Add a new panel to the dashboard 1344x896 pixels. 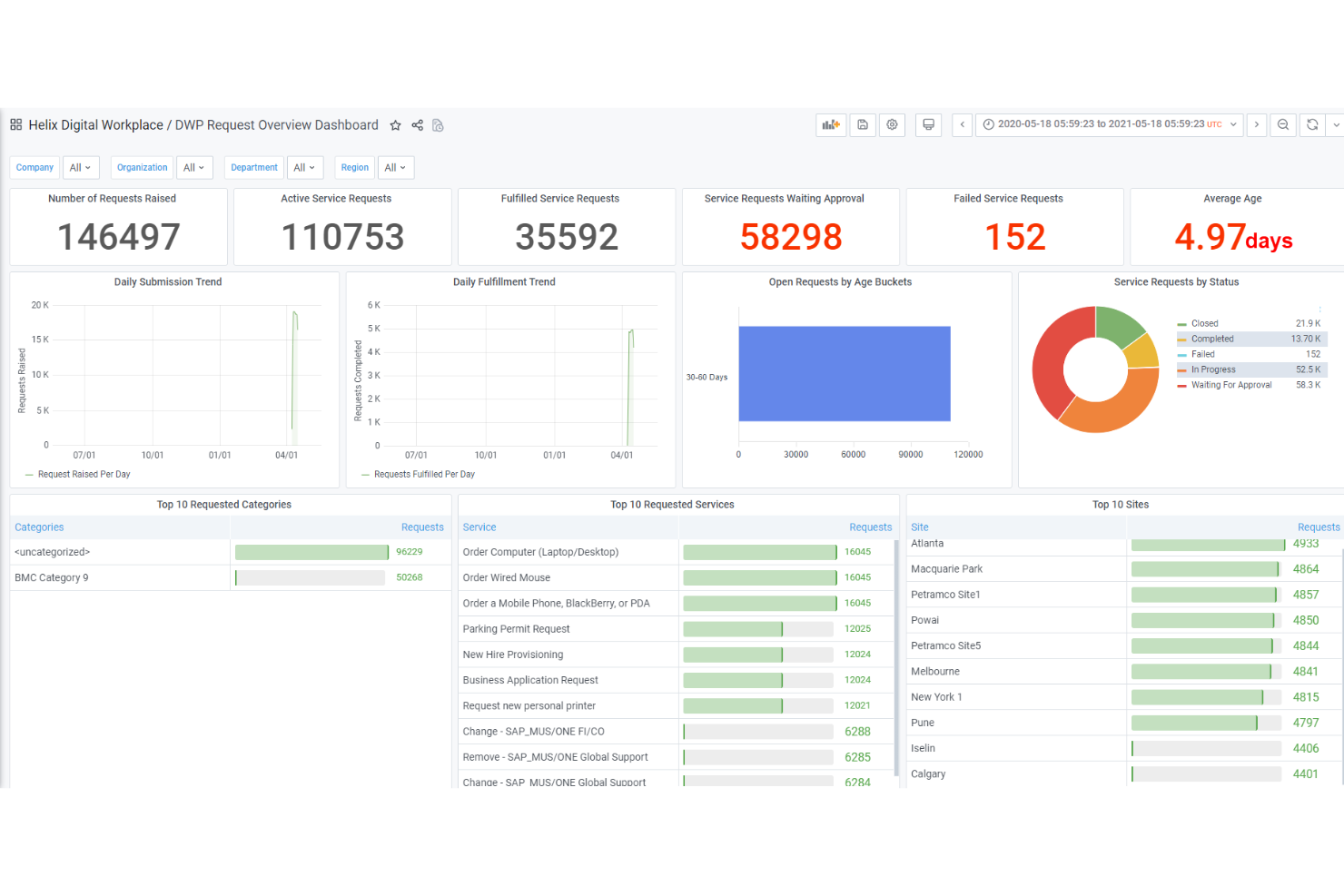(830, 124)
